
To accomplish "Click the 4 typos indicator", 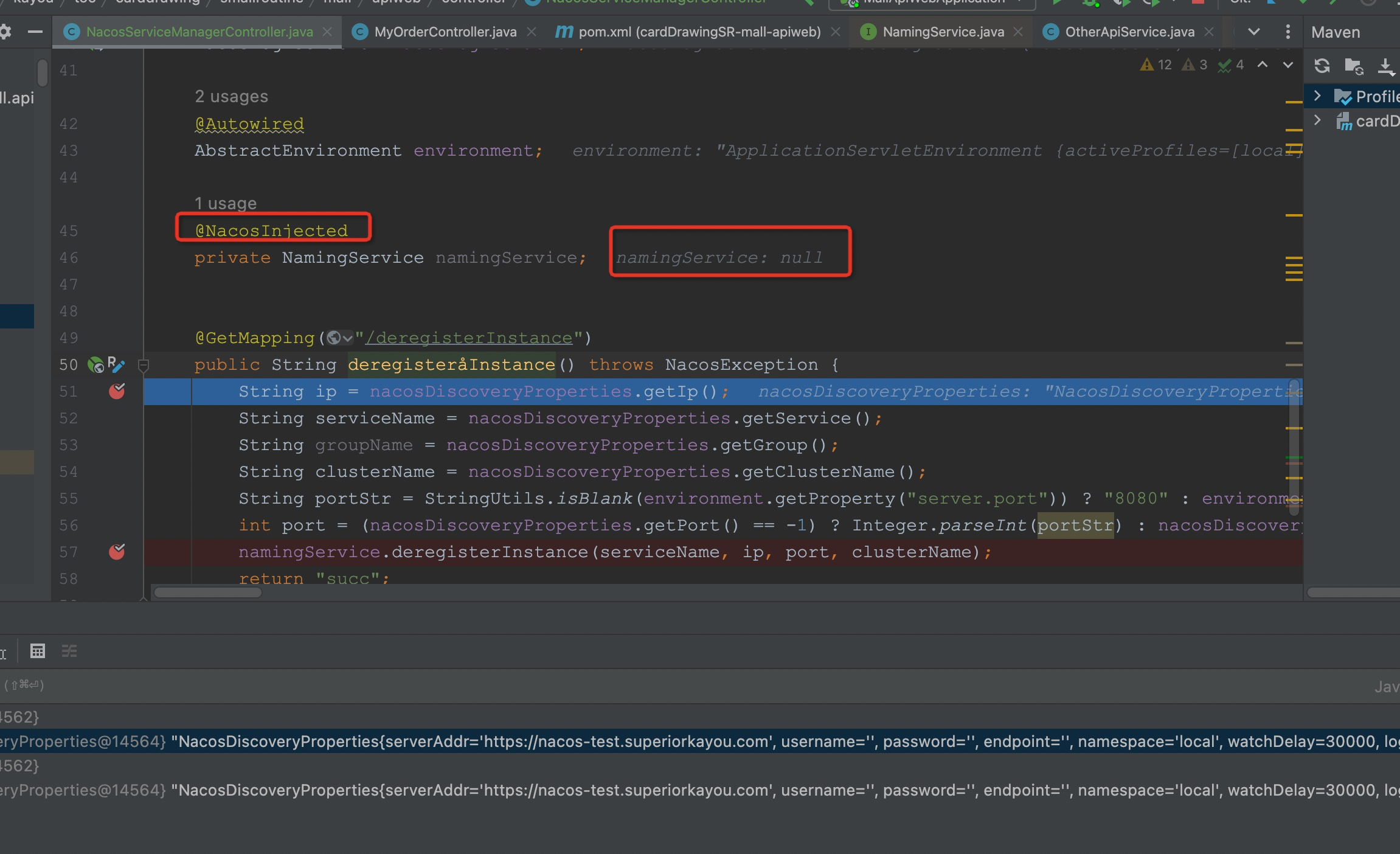I will (1231, 64).
